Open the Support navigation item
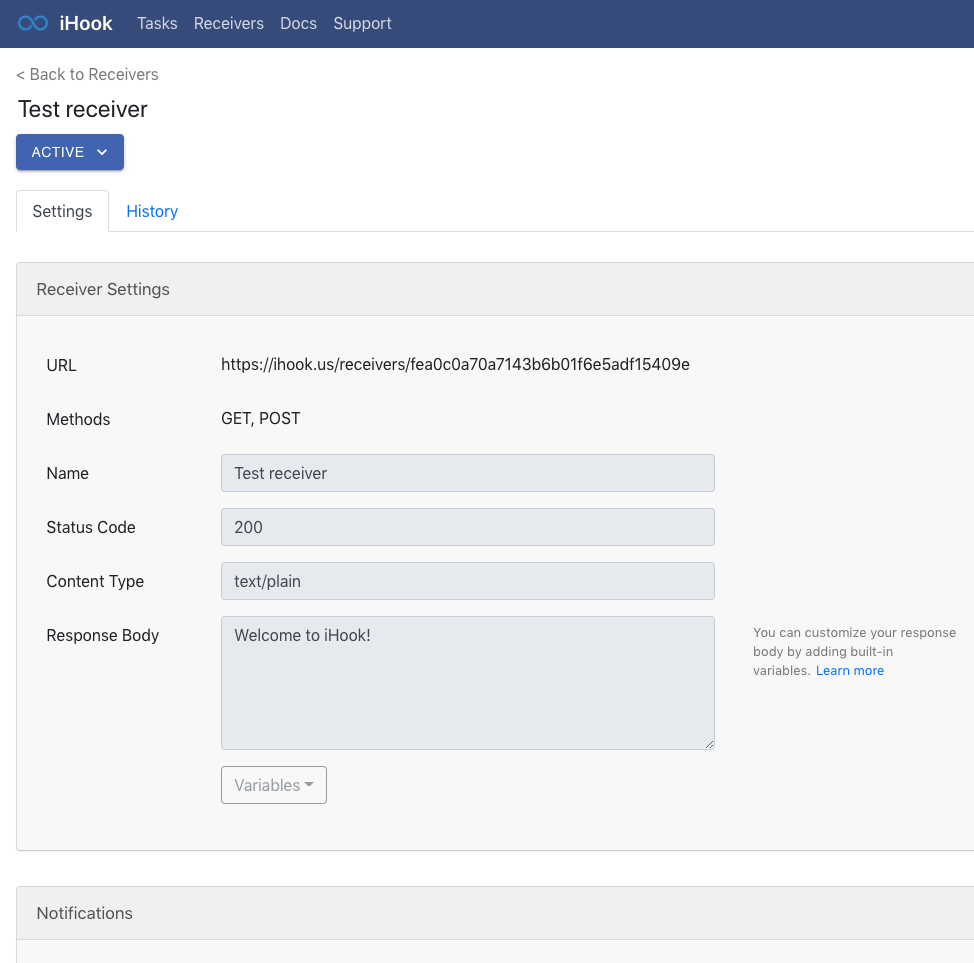 (x=362, y=24)
